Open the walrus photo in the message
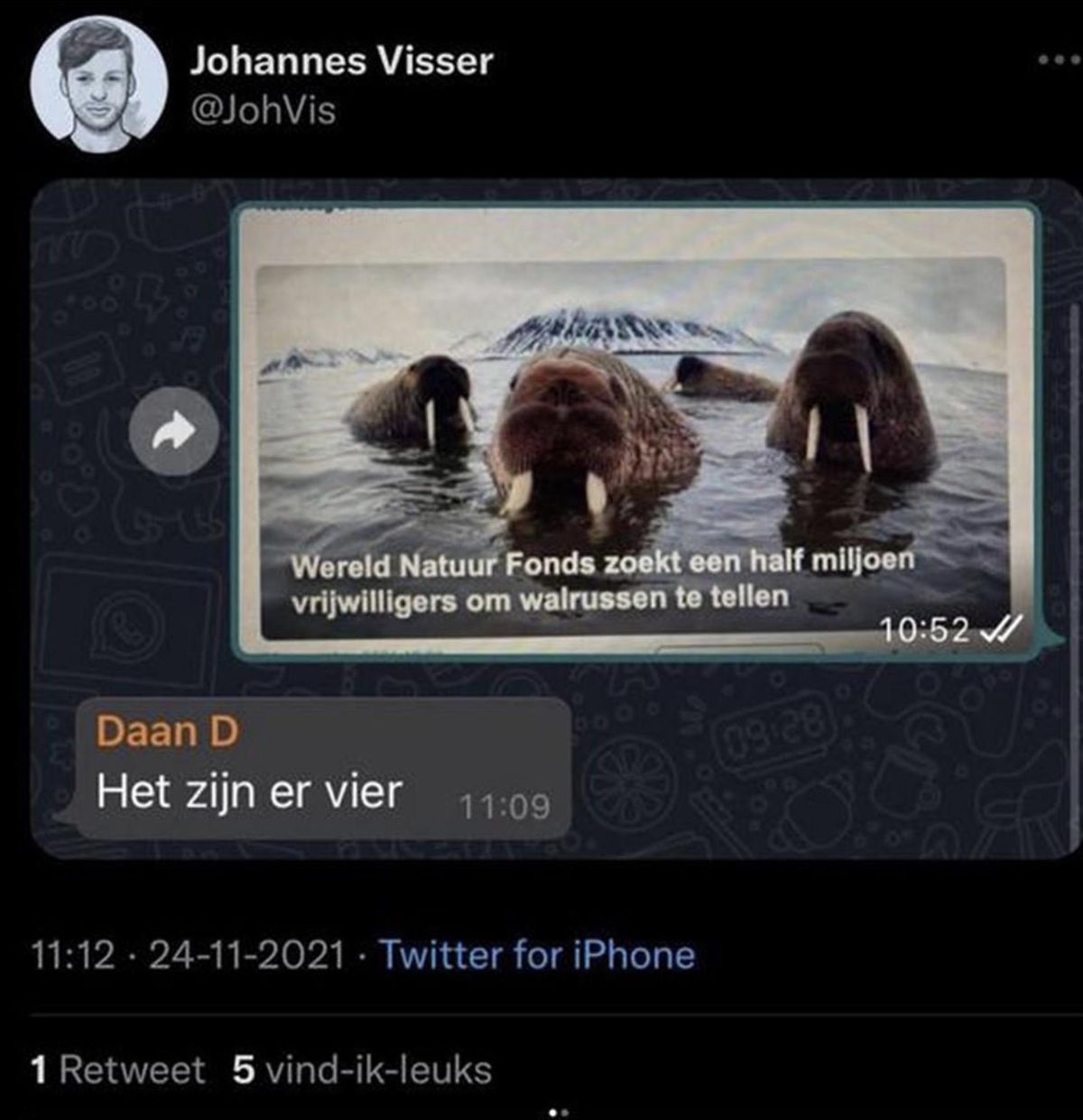This screenshot has width=1083, height=1120. click(633, 449)
